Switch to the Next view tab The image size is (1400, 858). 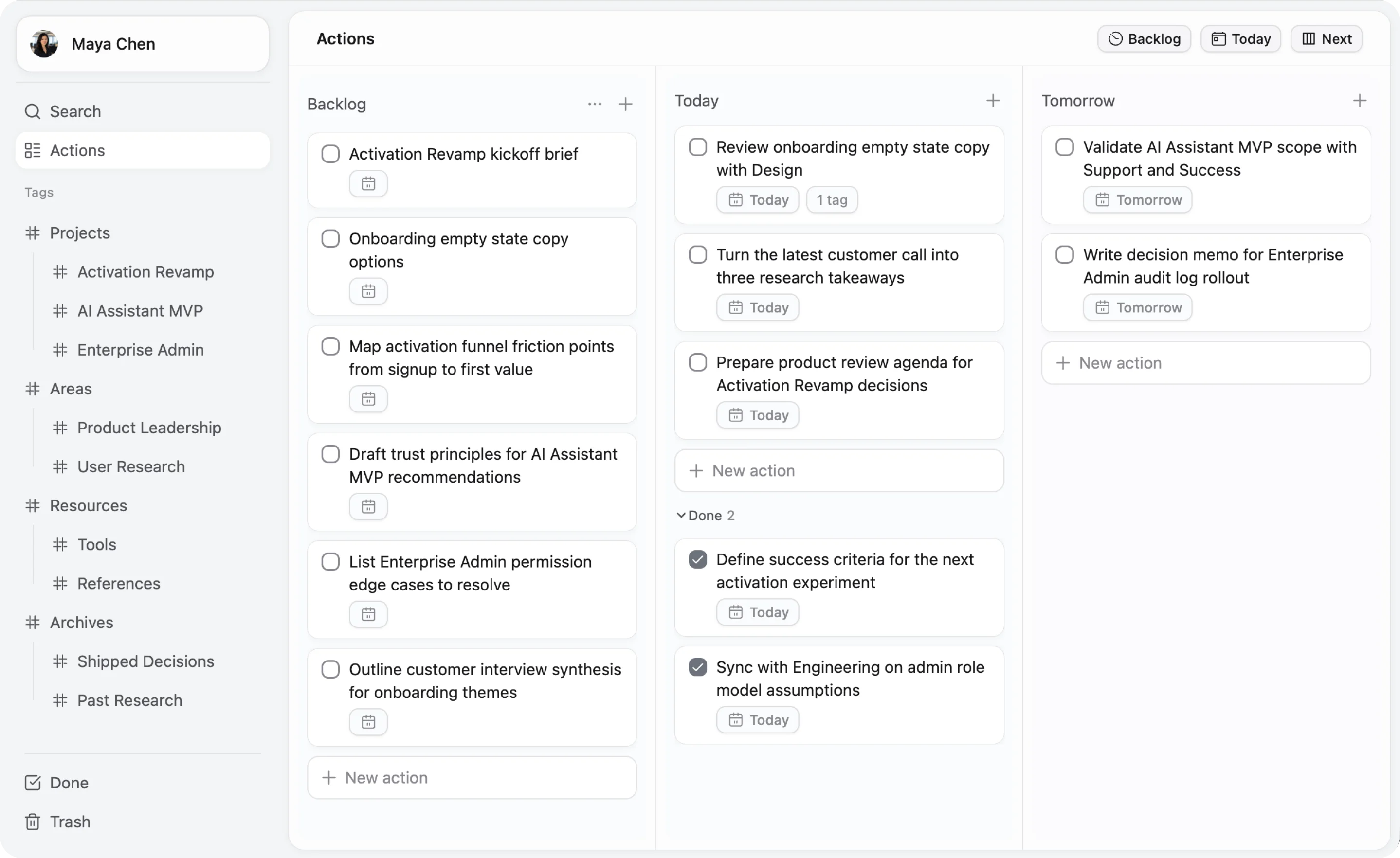1326,38
